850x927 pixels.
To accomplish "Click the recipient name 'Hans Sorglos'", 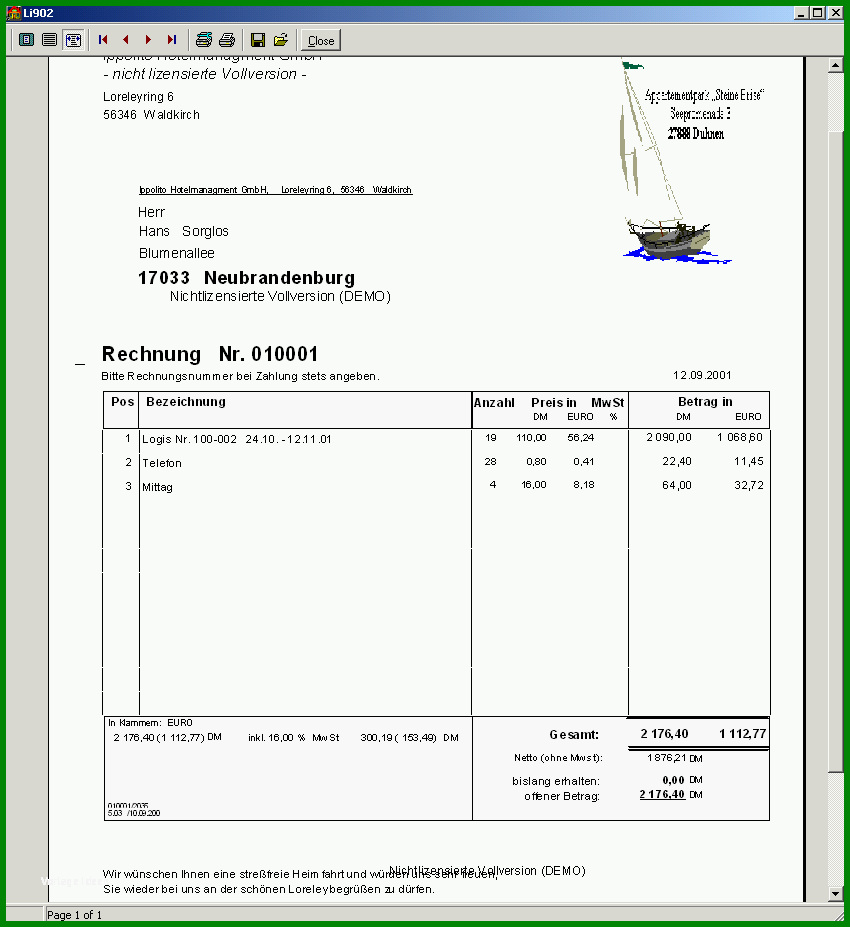I will click(x=184, y=231).
